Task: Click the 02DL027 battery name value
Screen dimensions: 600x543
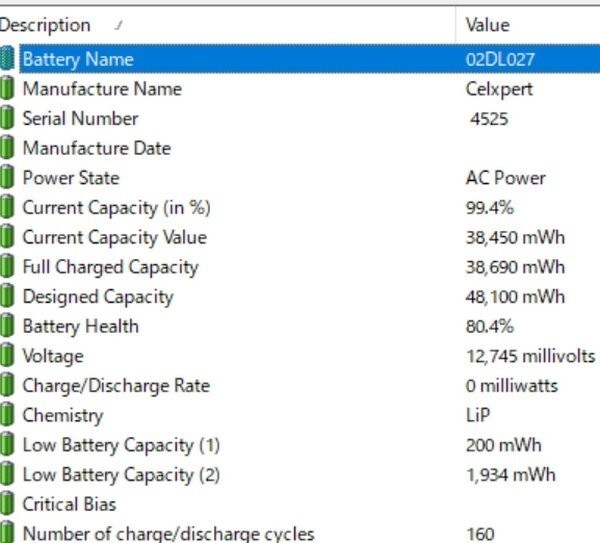Action: (500, 60)
